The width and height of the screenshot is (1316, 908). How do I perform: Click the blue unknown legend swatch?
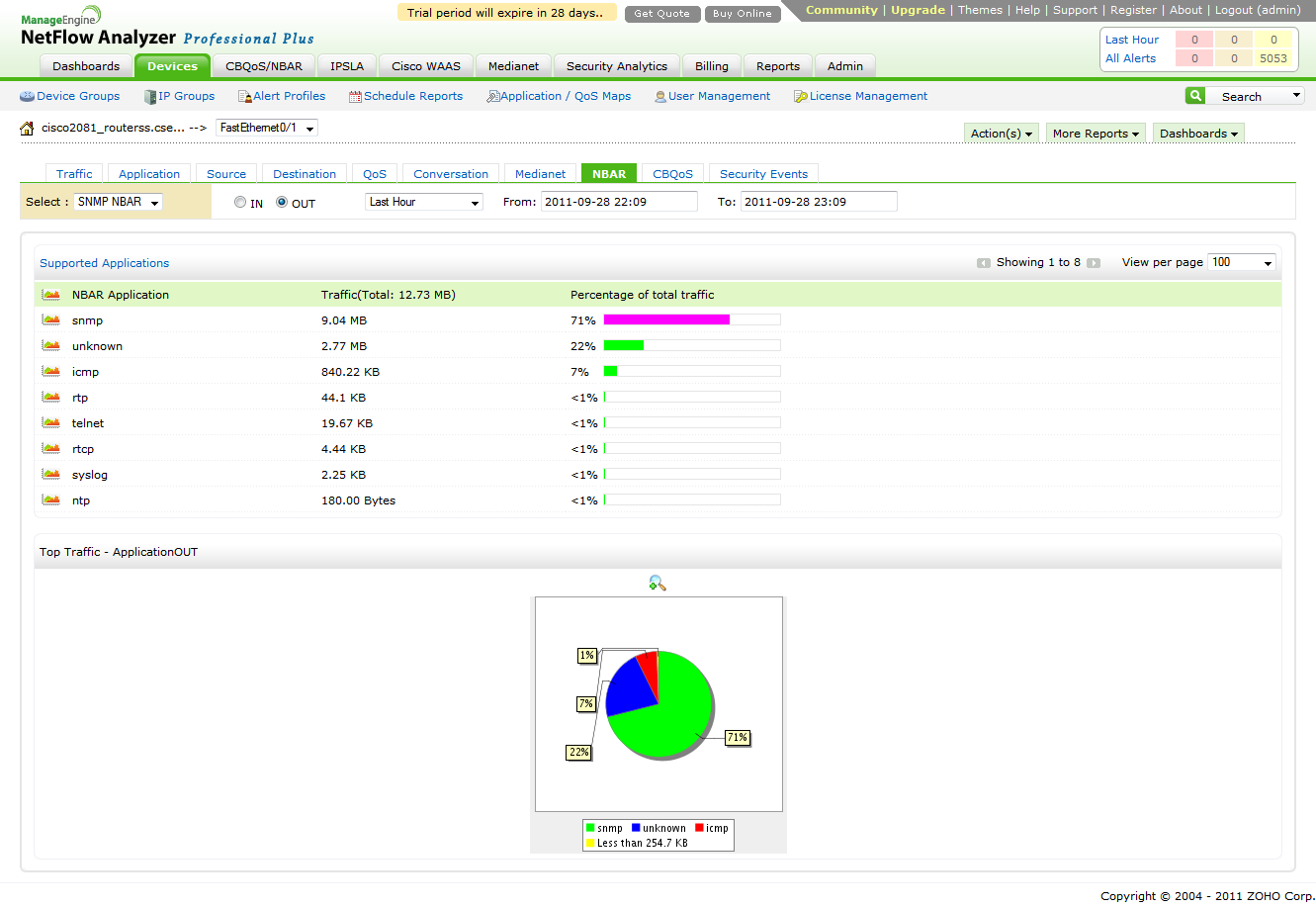coord(636,829)
